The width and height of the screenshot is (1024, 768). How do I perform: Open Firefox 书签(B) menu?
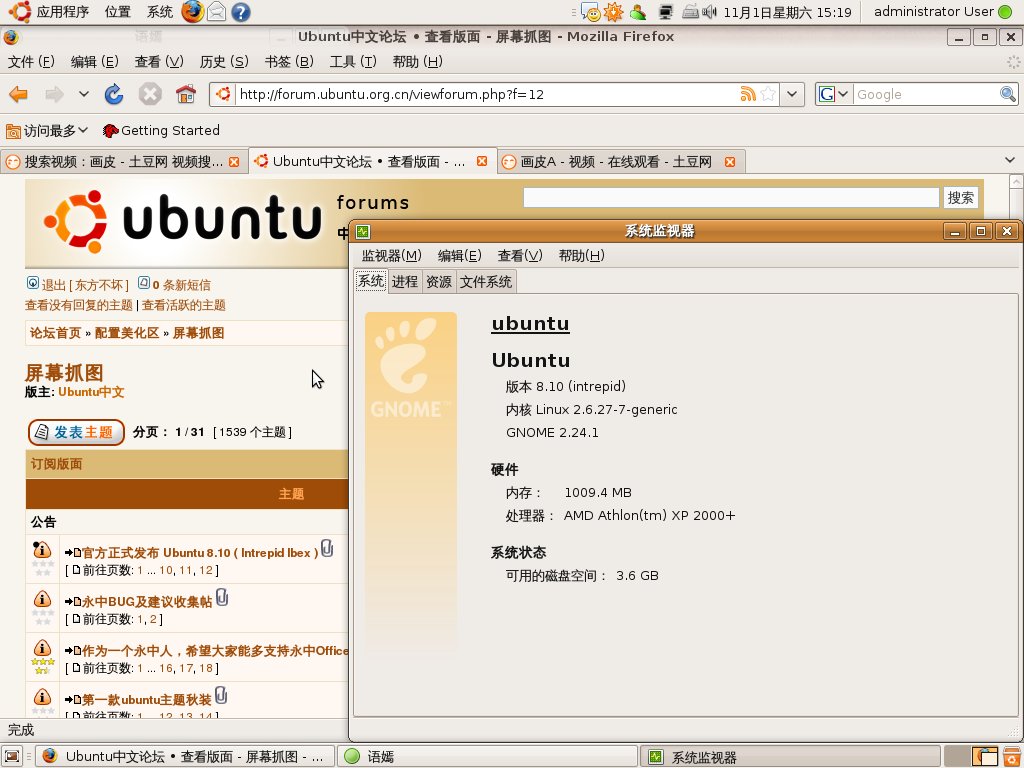tap(289, 62)
